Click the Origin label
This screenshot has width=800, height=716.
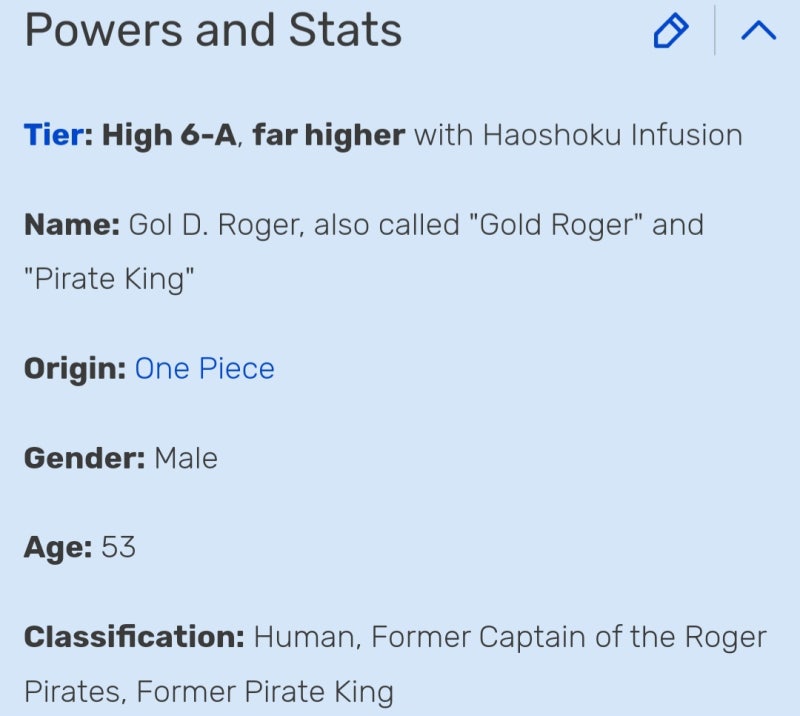[x=75, y=368]
